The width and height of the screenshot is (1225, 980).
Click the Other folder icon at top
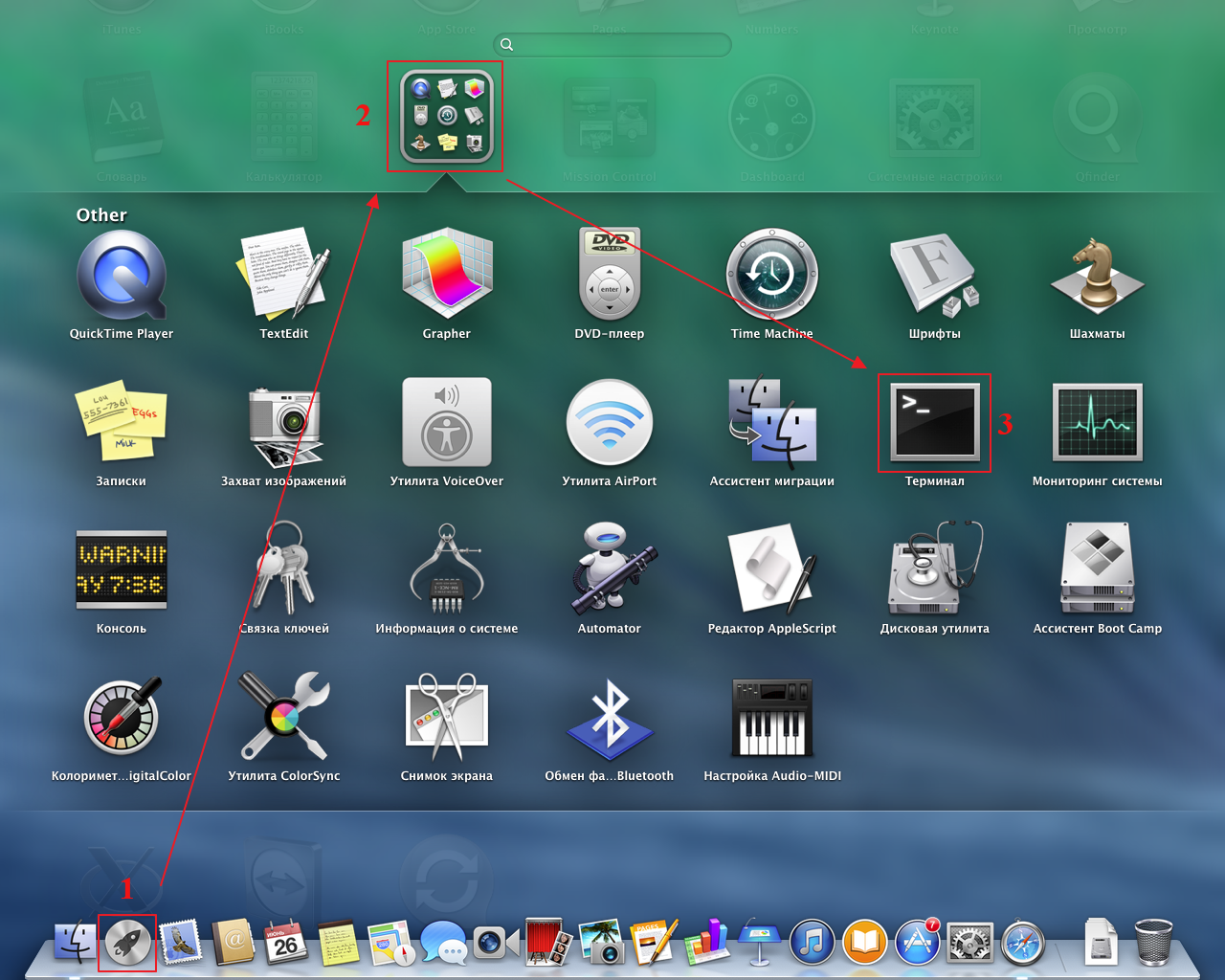click(447, 117)
